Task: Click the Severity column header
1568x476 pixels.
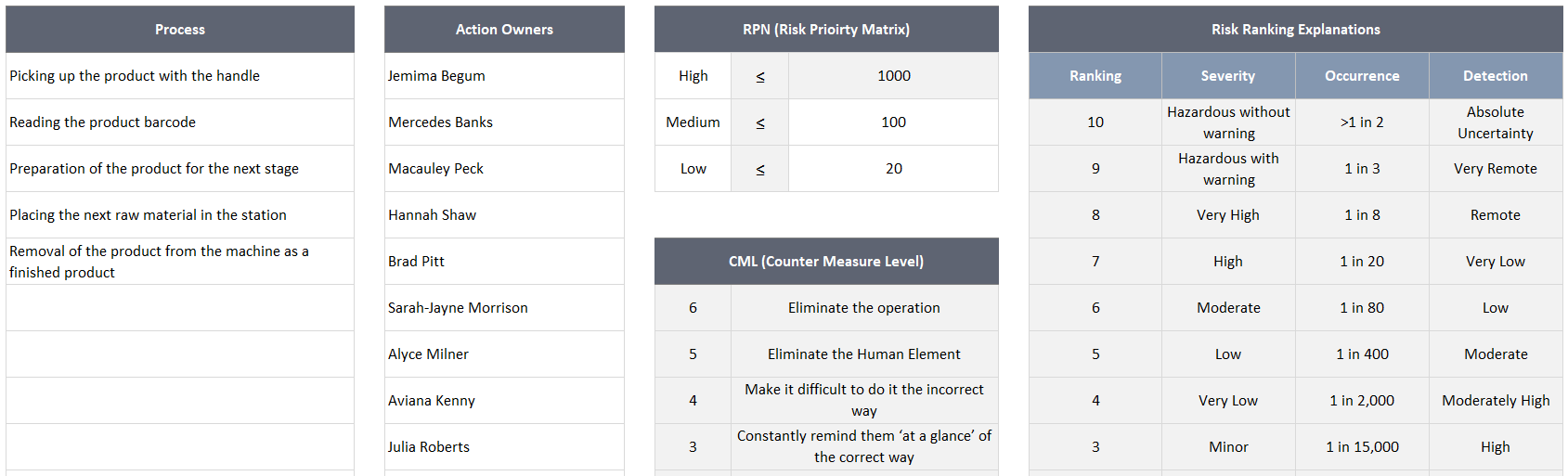Action: pyautogui.click(x=1228, y=76)
